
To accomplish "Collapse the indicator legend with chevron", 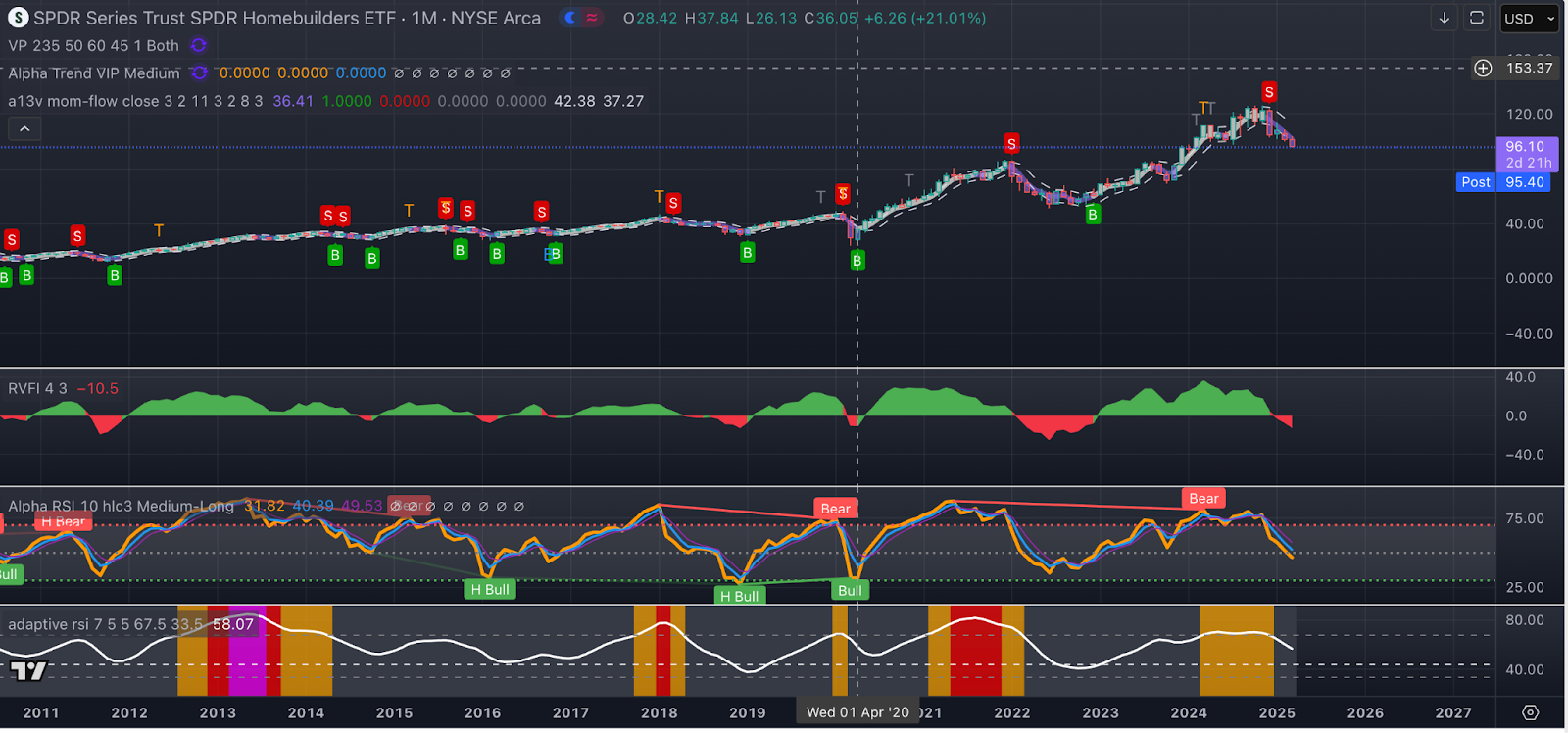I will click(24, 128).
